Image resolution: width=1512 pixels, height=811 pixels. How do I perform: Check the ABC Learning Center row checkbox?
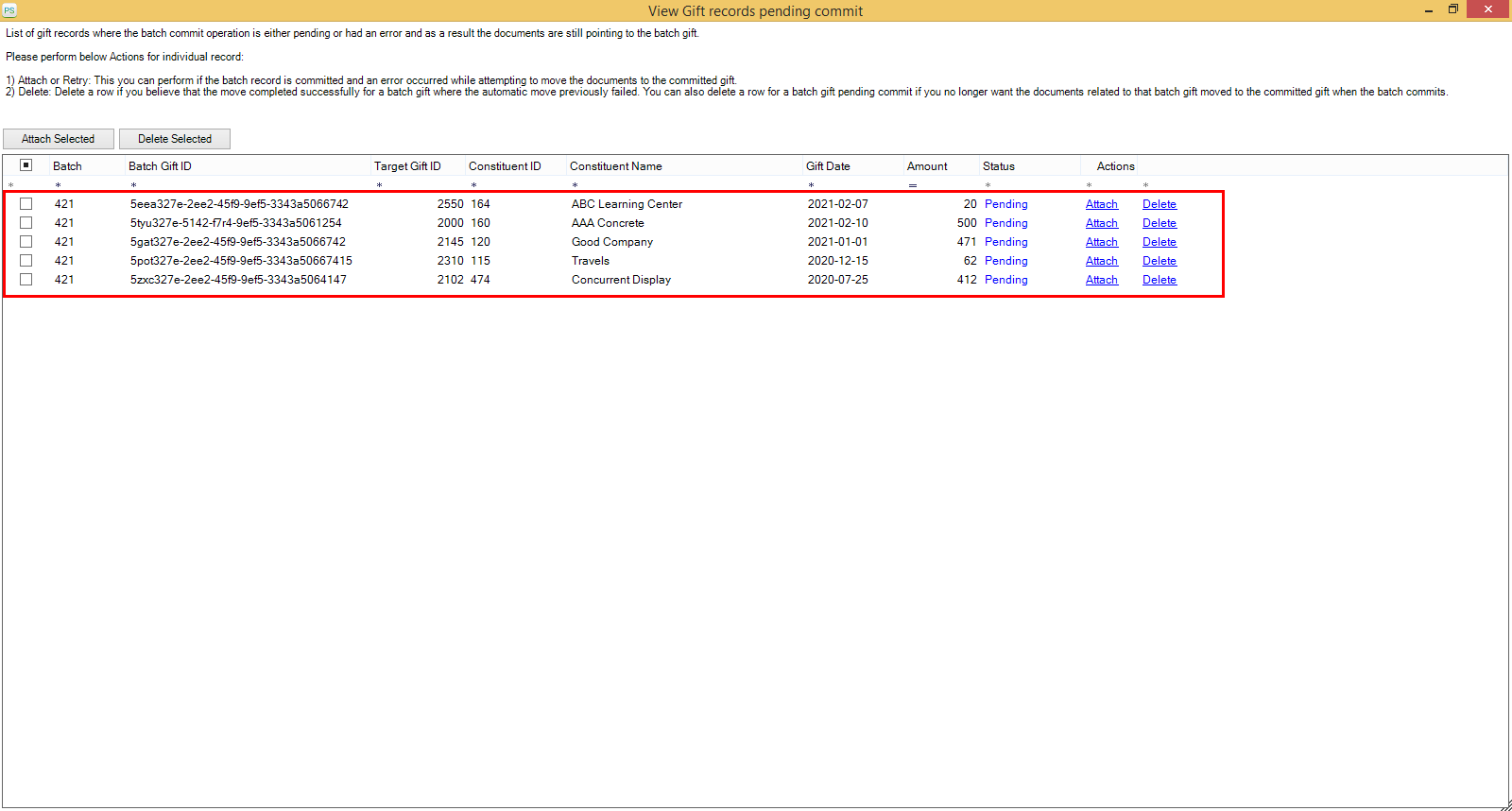click(26, 204)
